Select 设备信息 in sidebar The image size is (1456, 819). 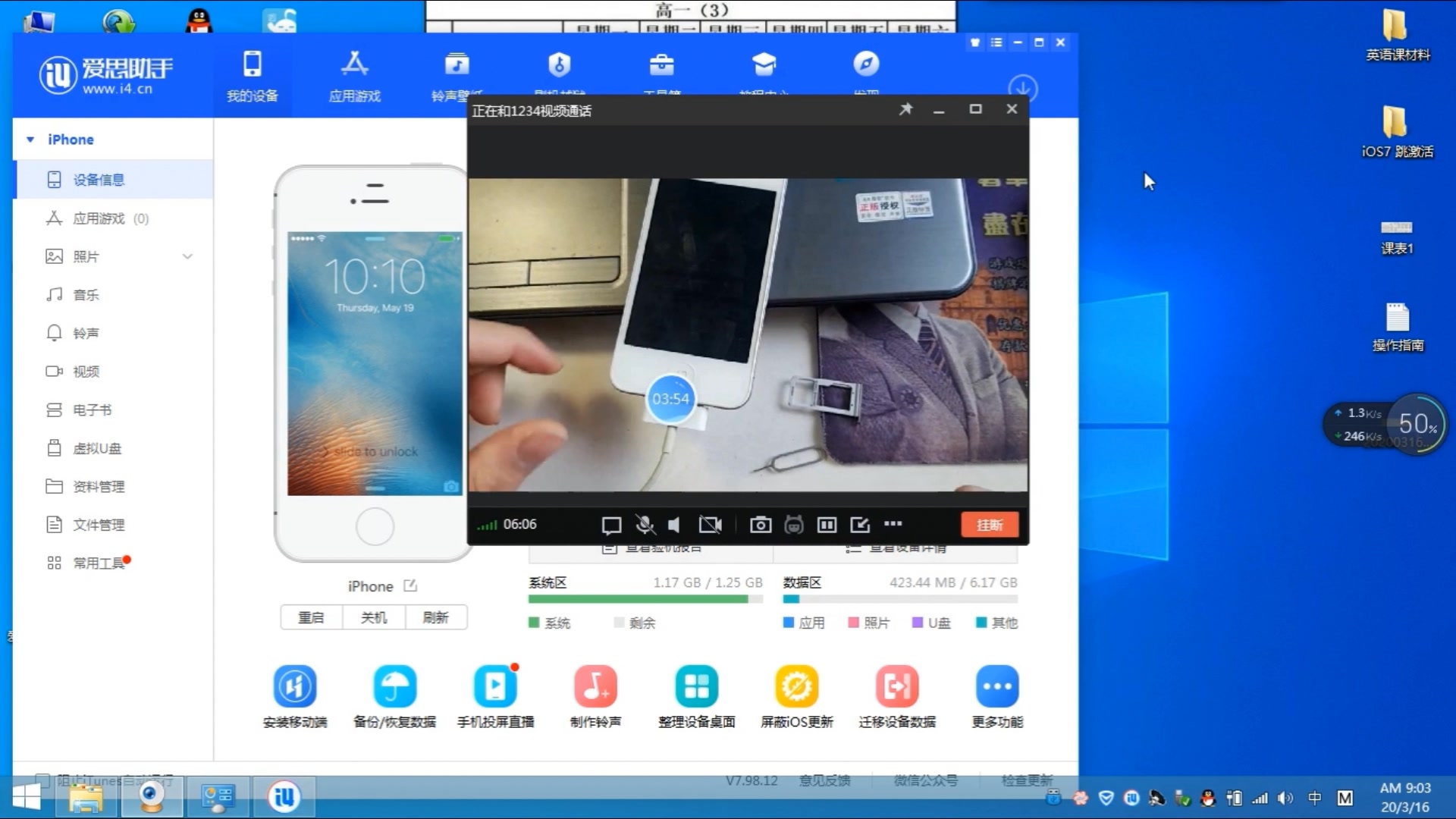113,180
